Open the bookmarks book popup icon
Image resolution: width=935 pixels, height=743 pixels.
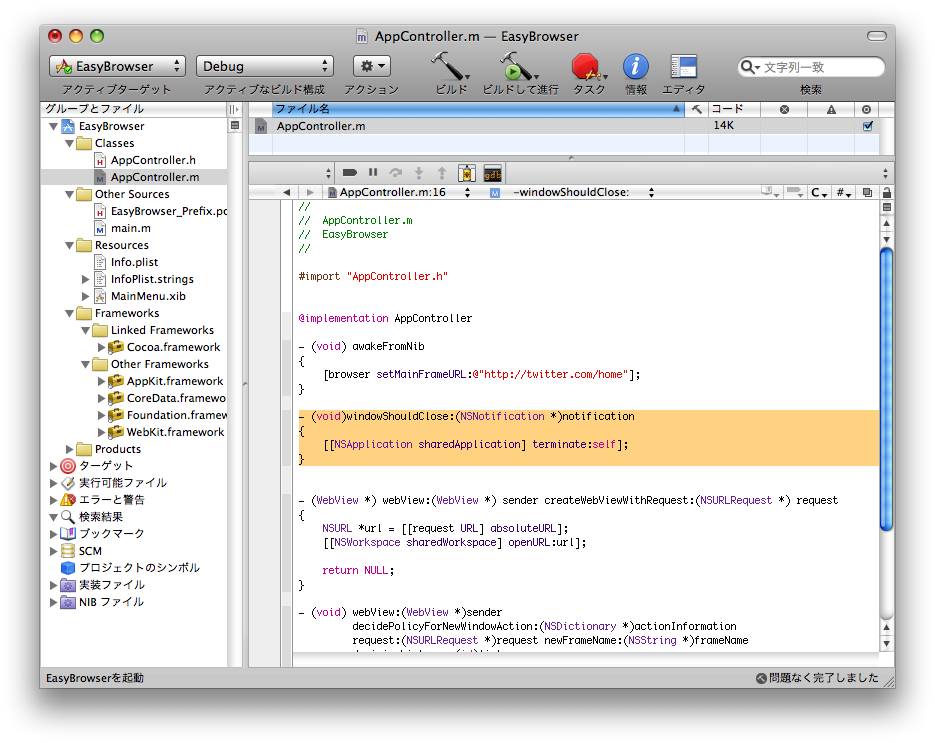tap(770, 192)
